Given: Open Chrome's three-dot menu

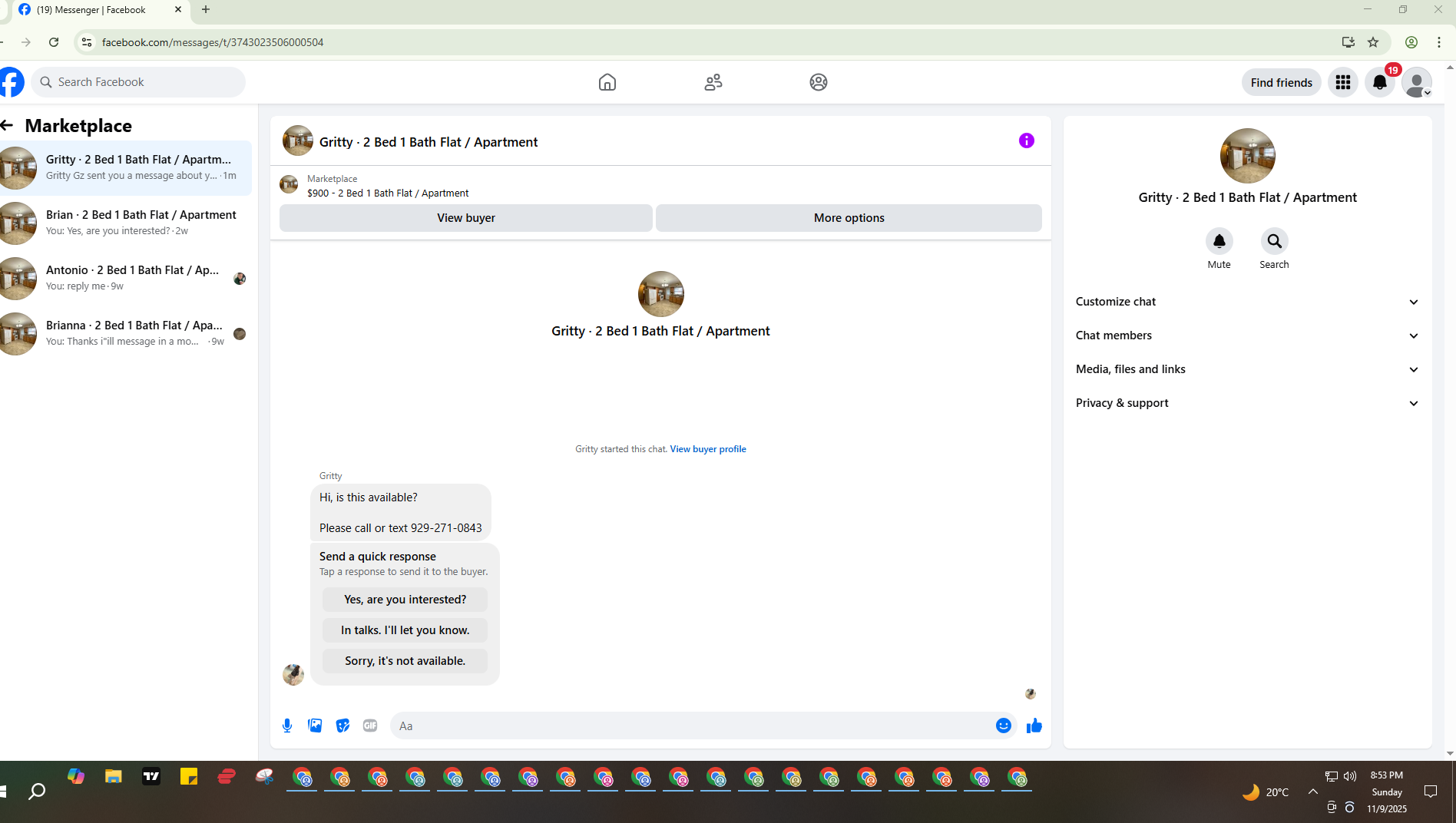Looking at the screenshot, I should [x=1439, y=42].
